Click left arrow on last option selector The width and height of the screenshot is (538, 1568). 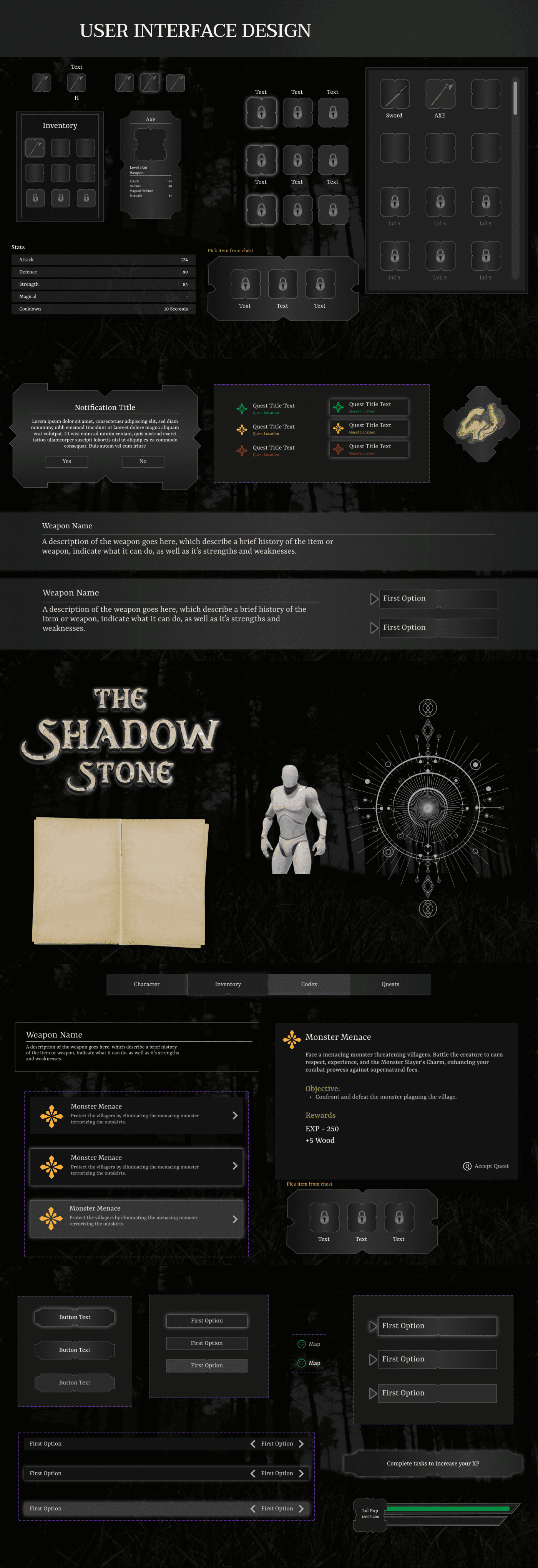point(253,1508)
